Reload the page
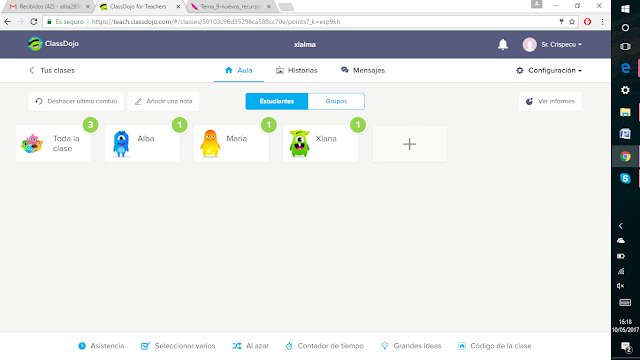Image resolution: width=640 pixels, height=360 pixels. click(x=34, y=22)
